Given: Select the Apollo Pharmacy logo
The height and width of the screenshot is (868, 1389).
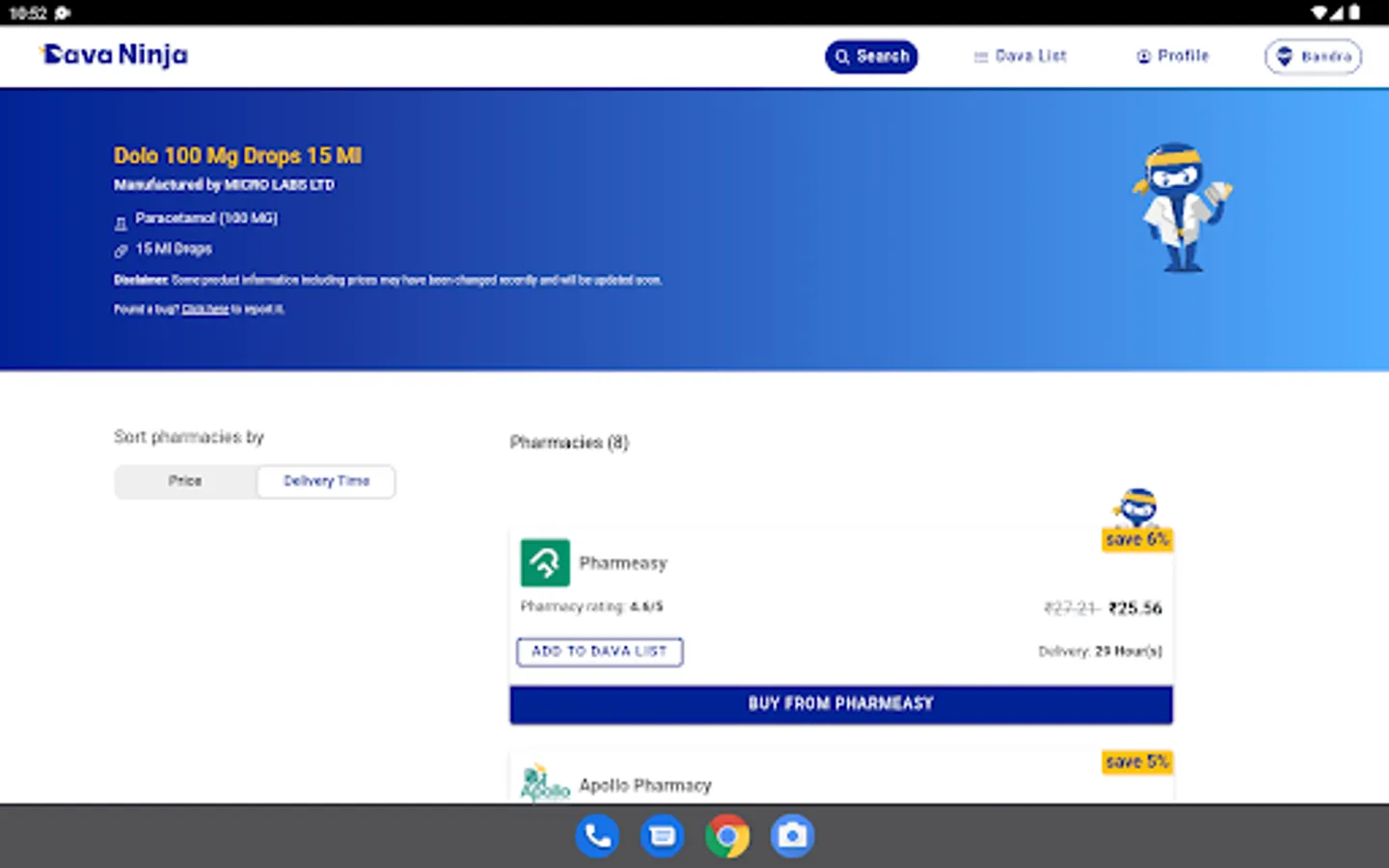Looking at the screenshot, I should tap(545, 783).
